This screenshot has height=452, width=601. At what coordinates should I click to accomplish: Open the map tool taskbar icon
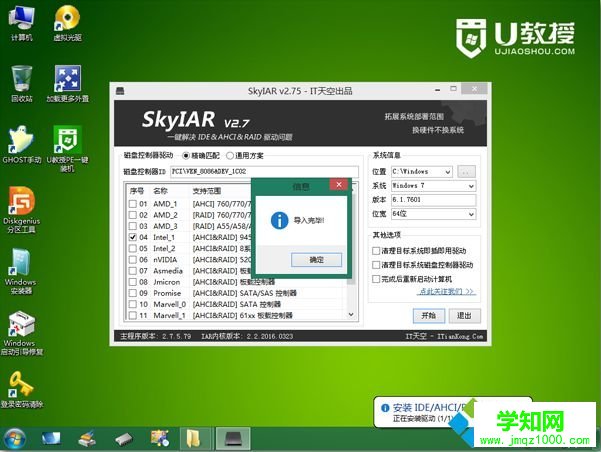coord(160,439)
